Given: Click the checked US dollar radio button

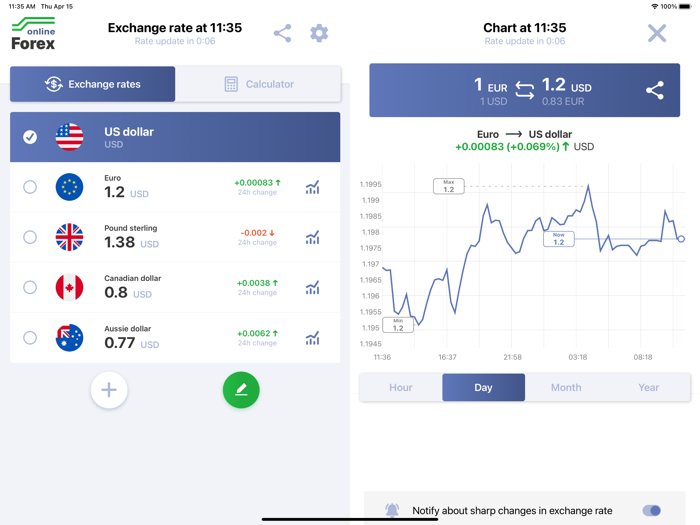Looking at the screenshot, I should pos(30,137).
